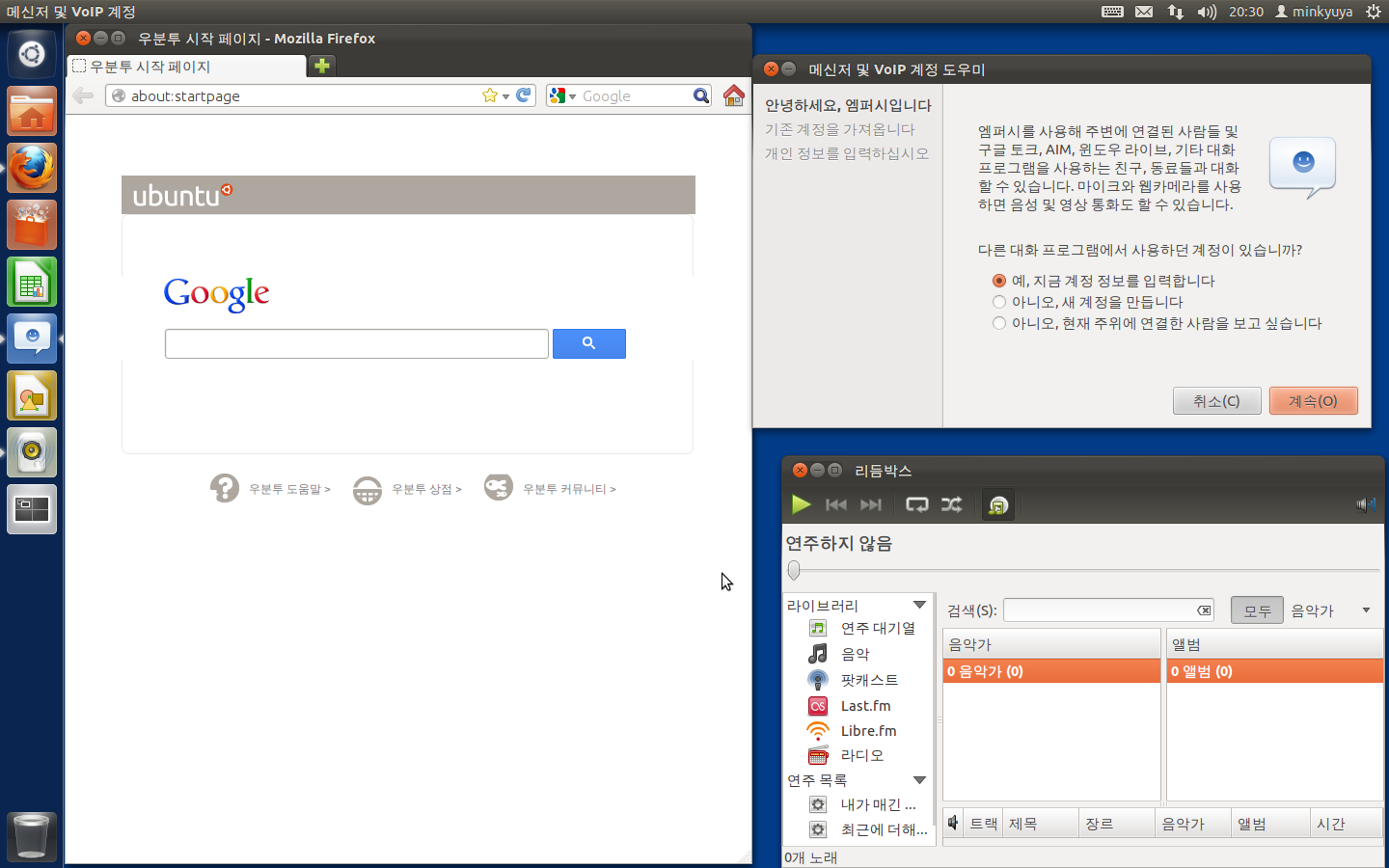Clear the Rhythmbox search field

coord(1204,610)
